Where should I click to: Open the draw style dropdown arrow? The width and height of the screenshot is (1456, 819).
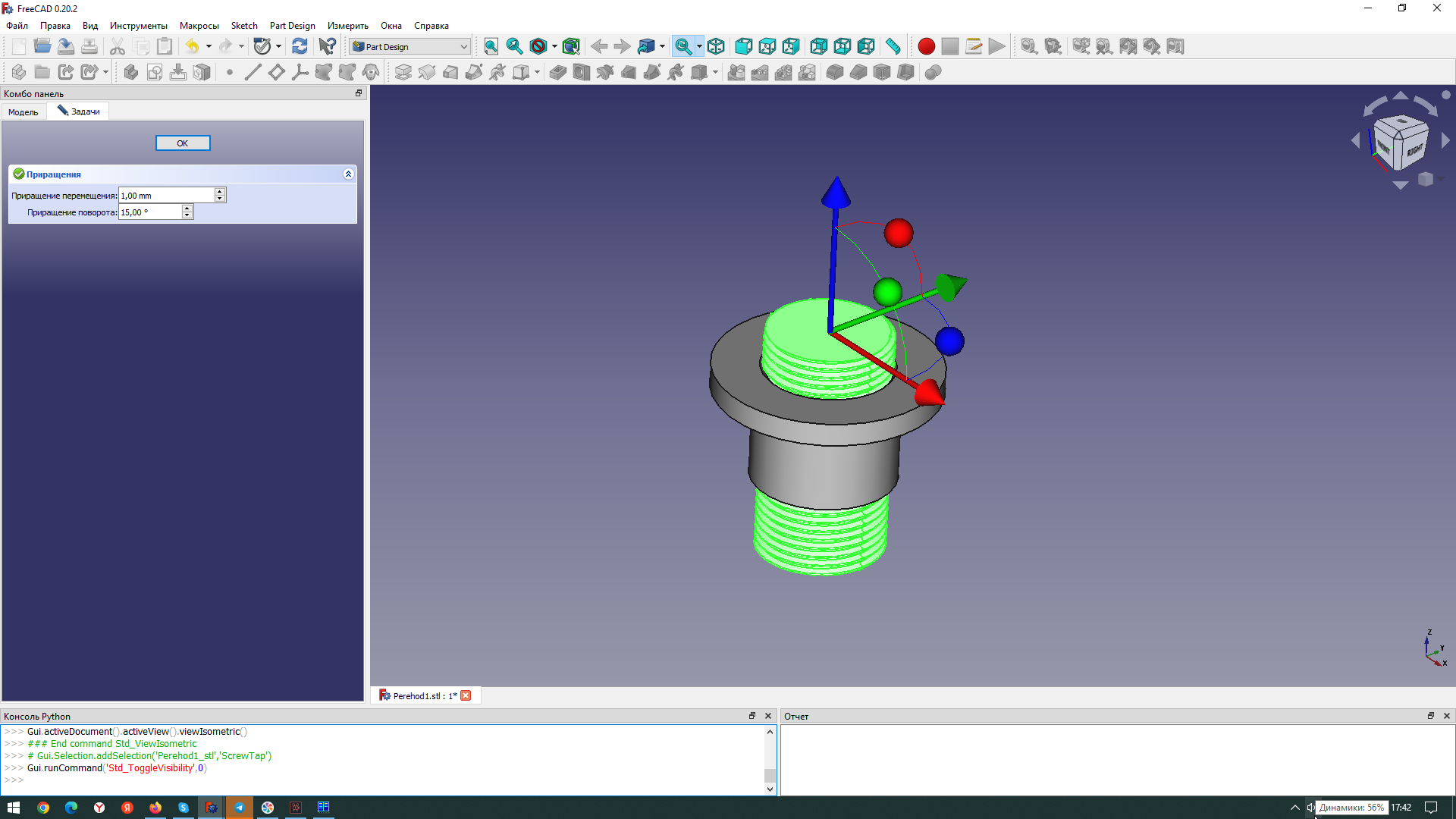click(x=554, y=46)
